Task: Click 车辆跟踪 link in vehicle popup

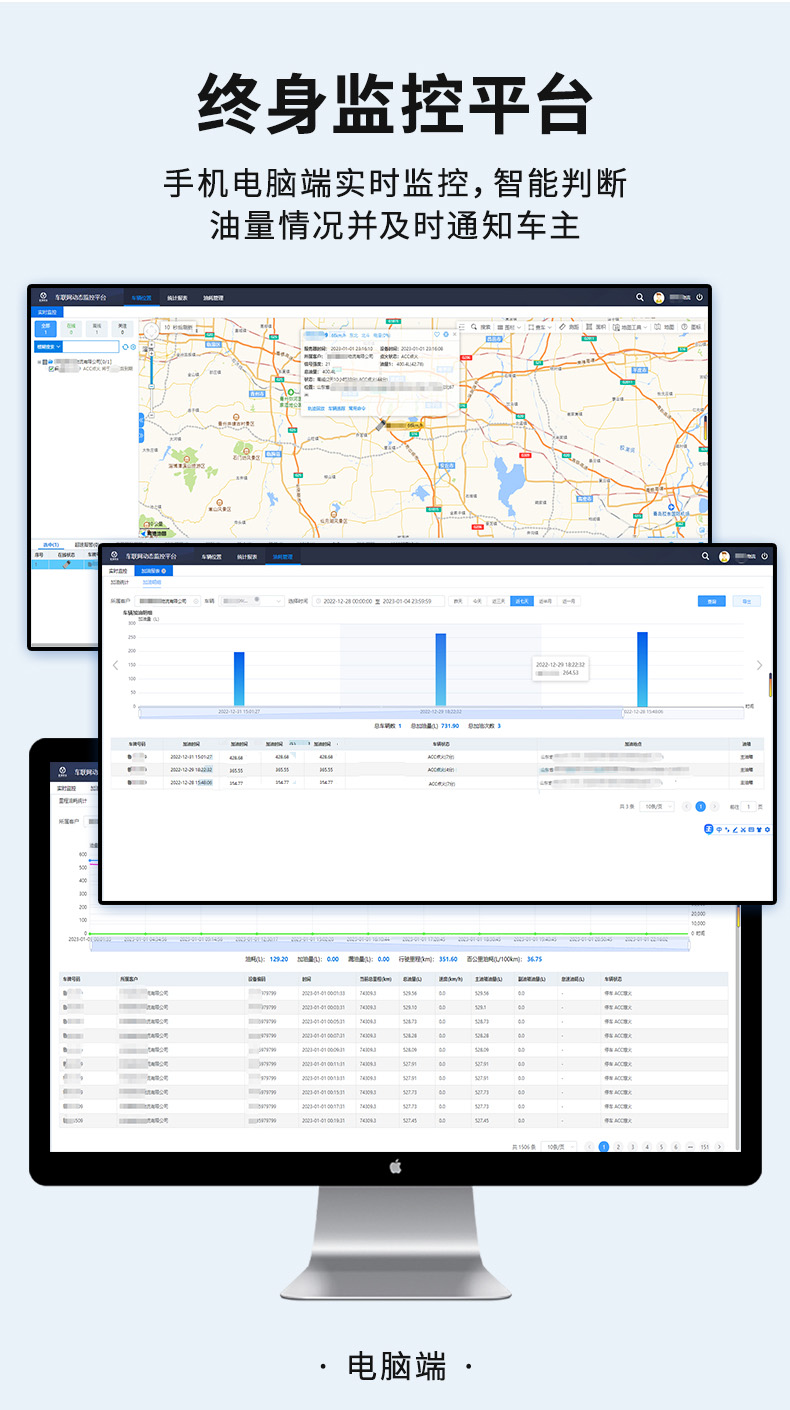Action: coord(338,407)
